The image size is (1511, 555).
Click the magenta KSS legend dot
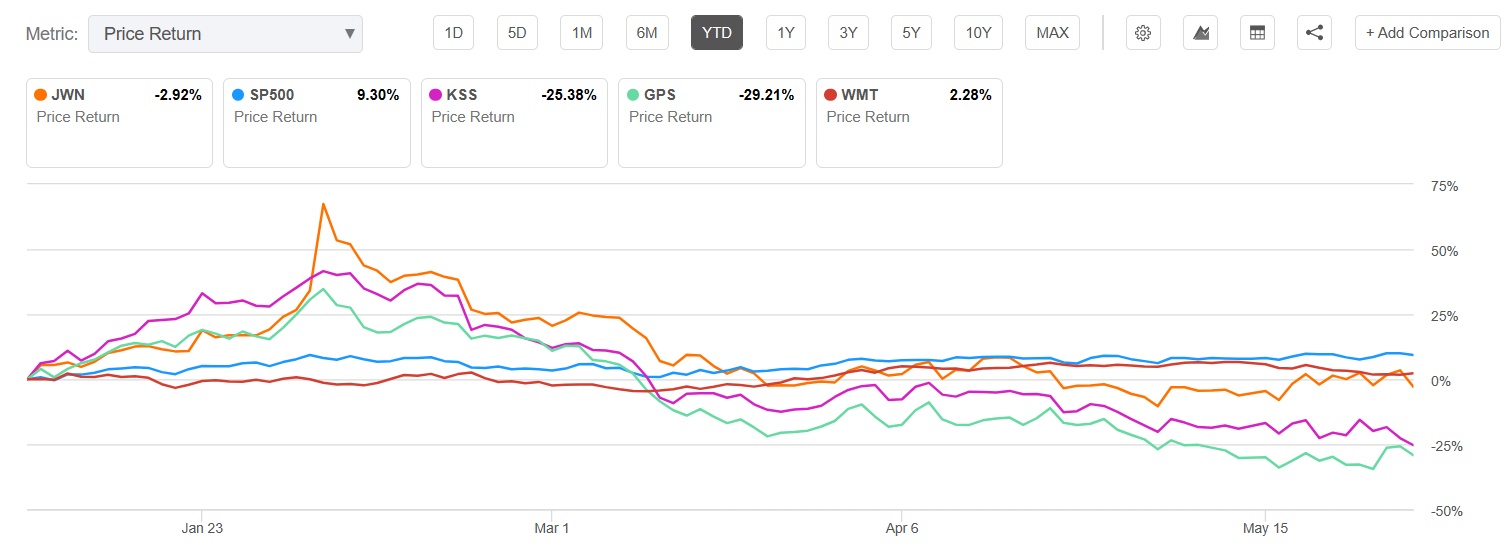(435, 95)
